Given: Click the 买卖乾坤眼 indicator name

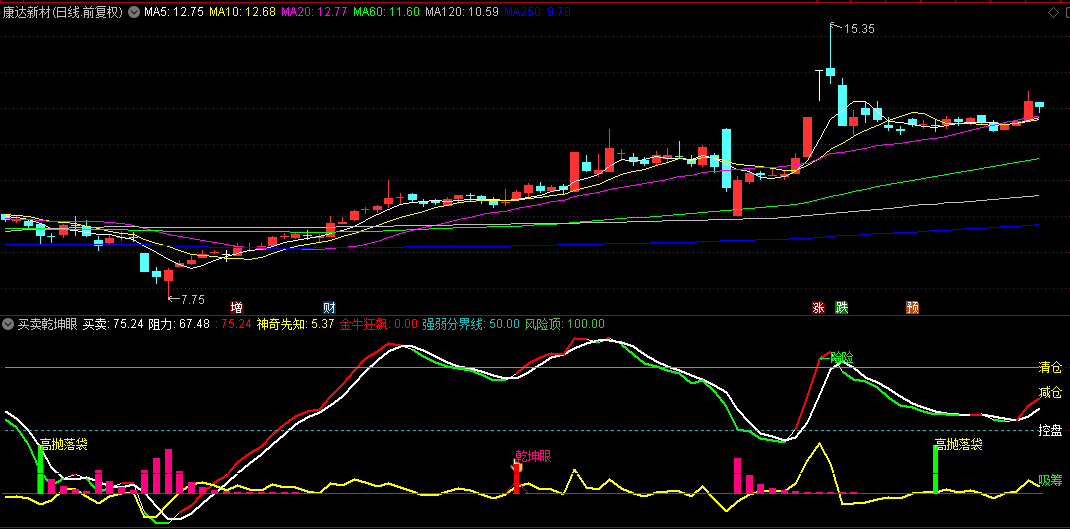Looking at the screenshot, I should [48, 324].
